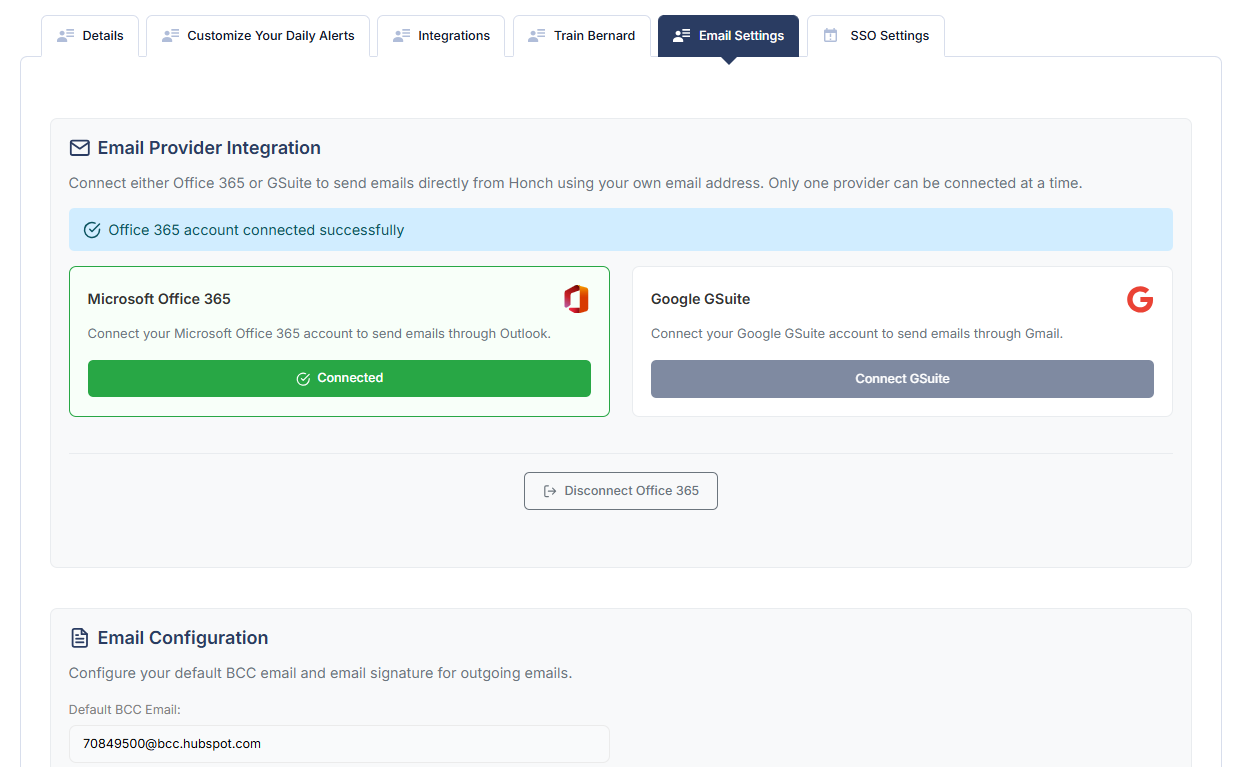Click the envelope icon beside Email Provider Integration
This screenshot has width=1245, height=767.
80,148
